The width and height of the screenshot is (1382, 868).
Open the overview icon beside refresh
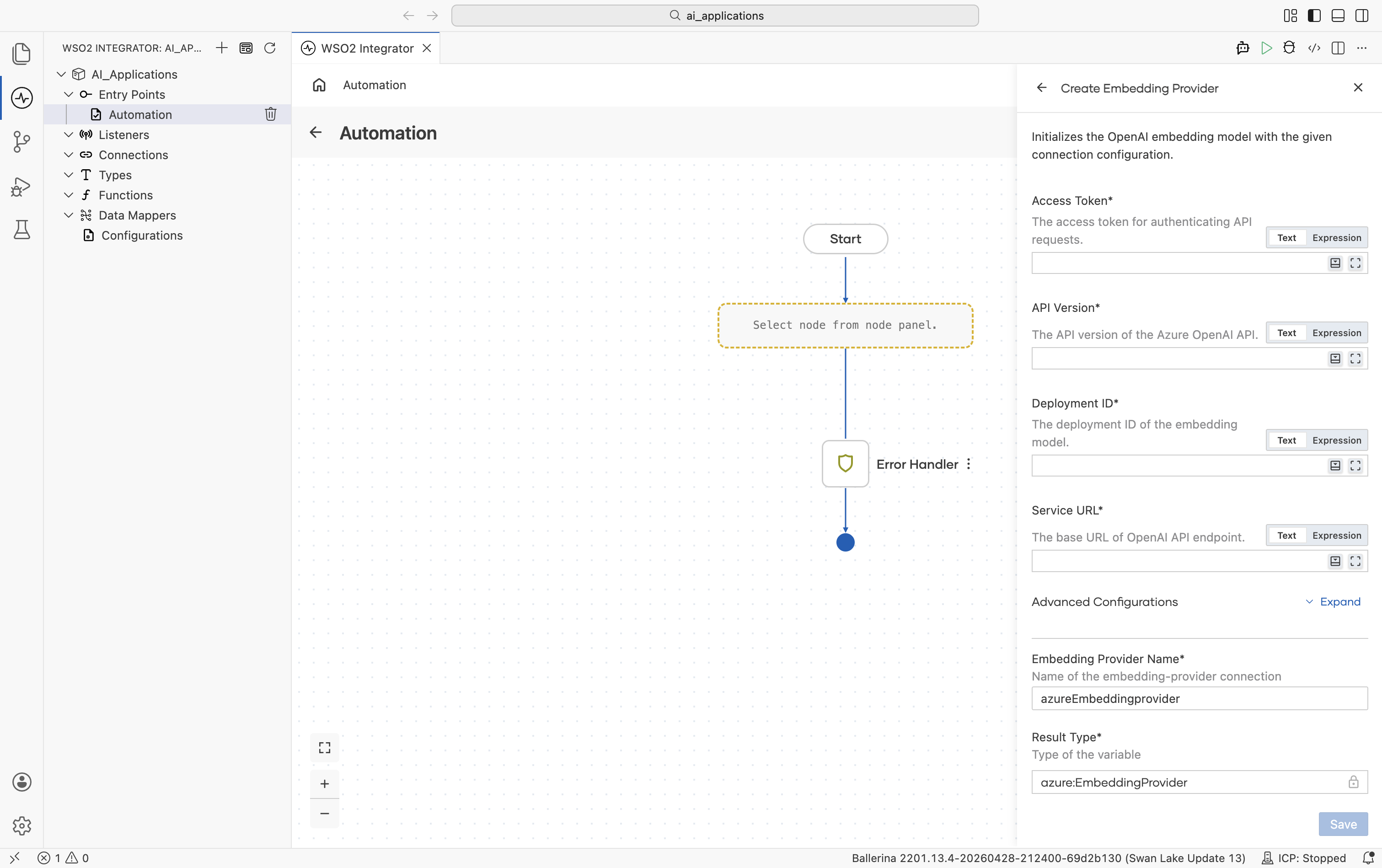(246, 48)
